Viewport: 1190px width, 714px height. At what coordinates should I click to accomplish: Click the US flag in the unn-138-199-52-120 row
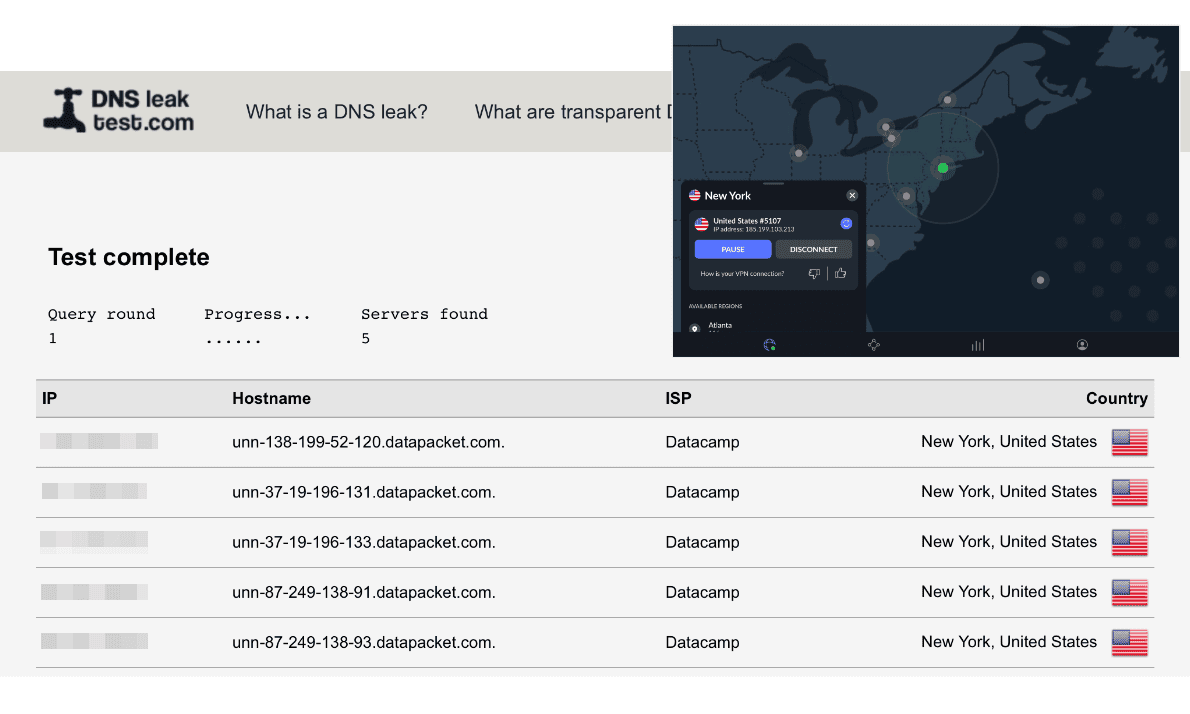click(x=1129, y=442)
